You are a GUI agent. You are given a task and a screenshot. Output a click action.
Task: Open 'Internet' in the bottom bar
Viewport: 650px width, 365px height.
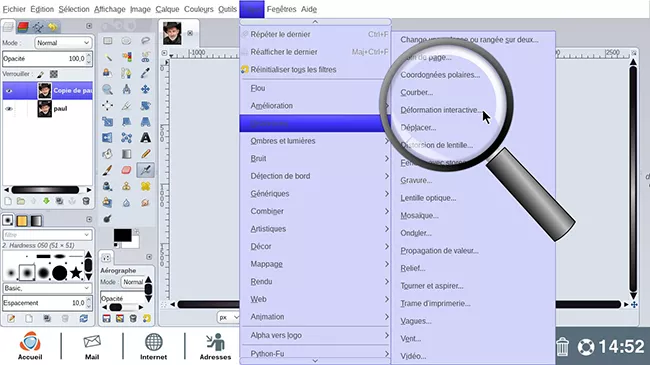coord(153,346)
